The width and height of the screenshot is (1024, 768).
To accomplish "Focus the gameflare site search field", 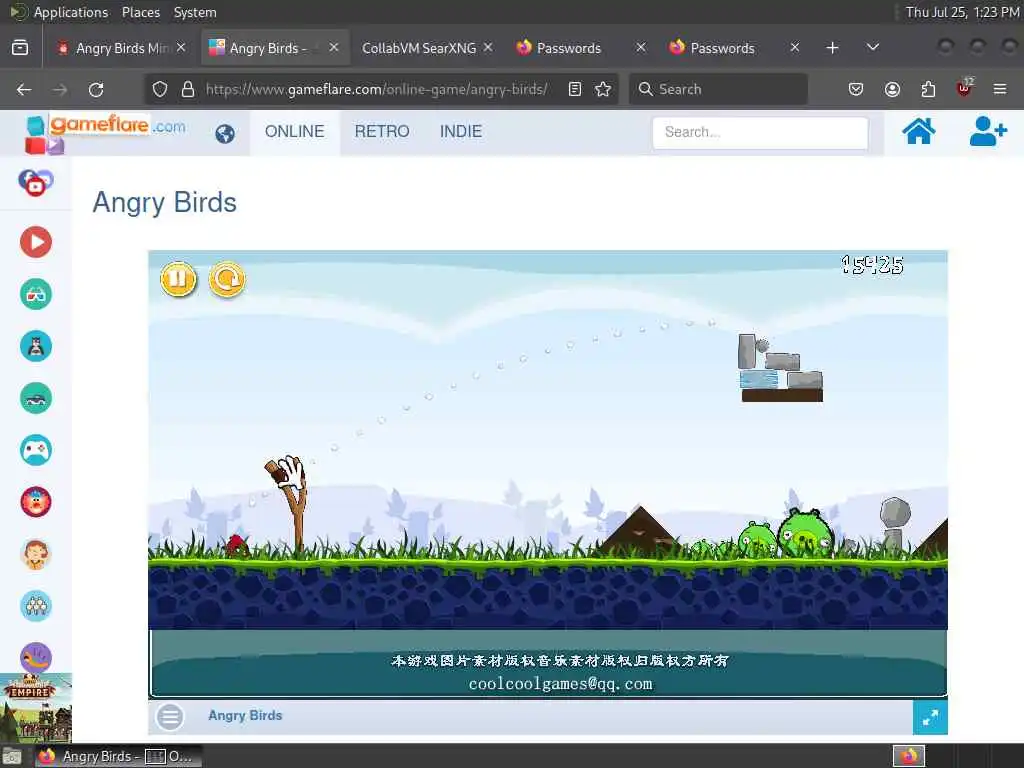I will click(760, 133).
